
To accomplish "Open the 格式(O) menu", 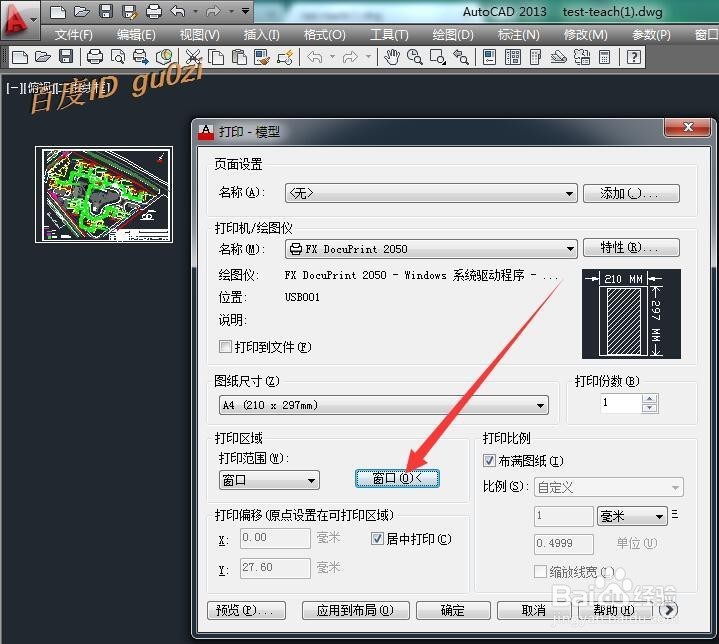I will pos(325,35).
